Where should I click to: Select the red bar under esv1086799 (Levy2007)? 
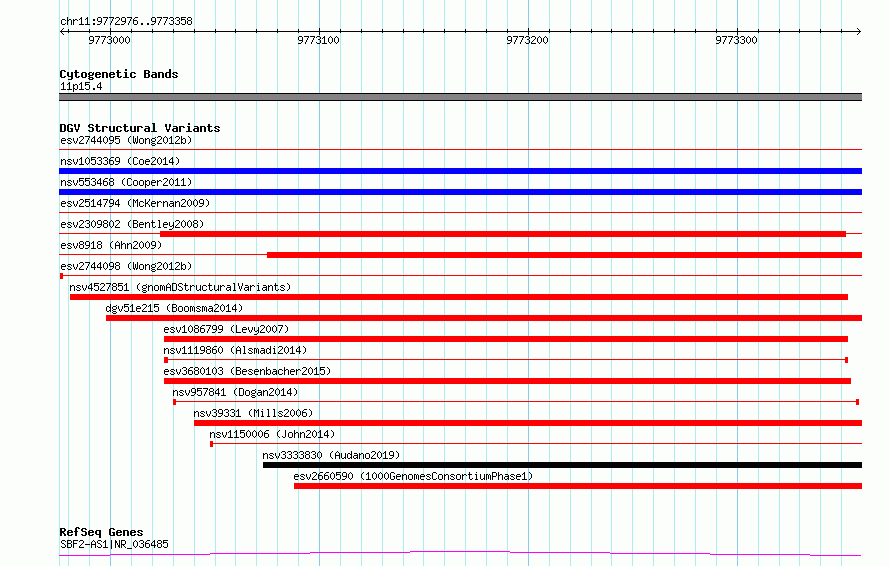coord(506,339)
